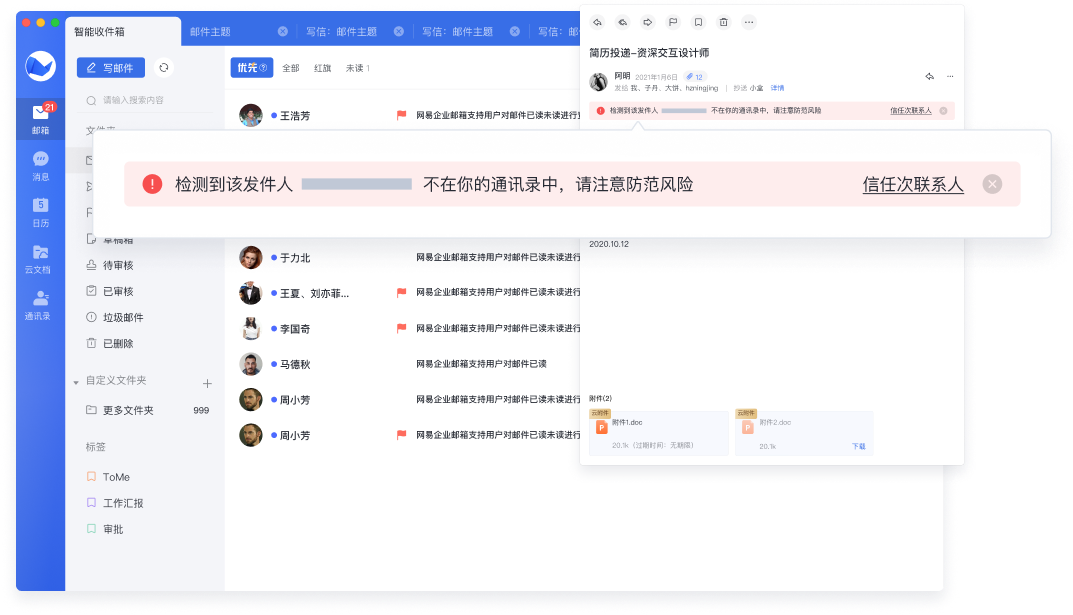
Task: Open 日历 calendar in sidebar
Action: point(40,211)
